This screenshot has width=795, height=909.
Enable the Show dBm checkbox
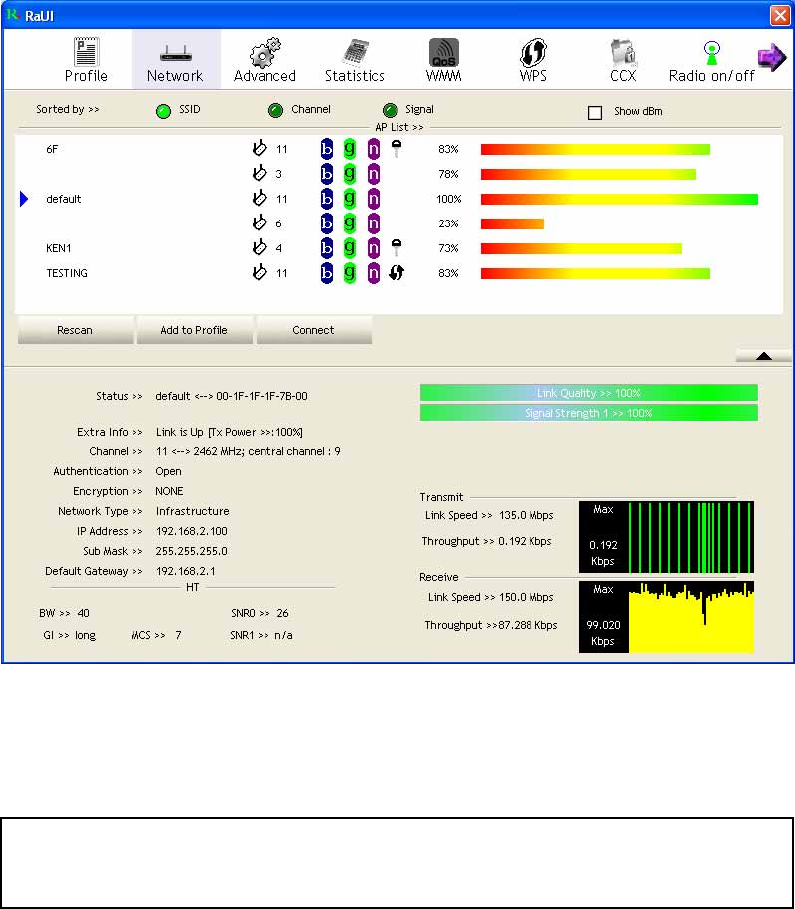click(x=595, y=112)
